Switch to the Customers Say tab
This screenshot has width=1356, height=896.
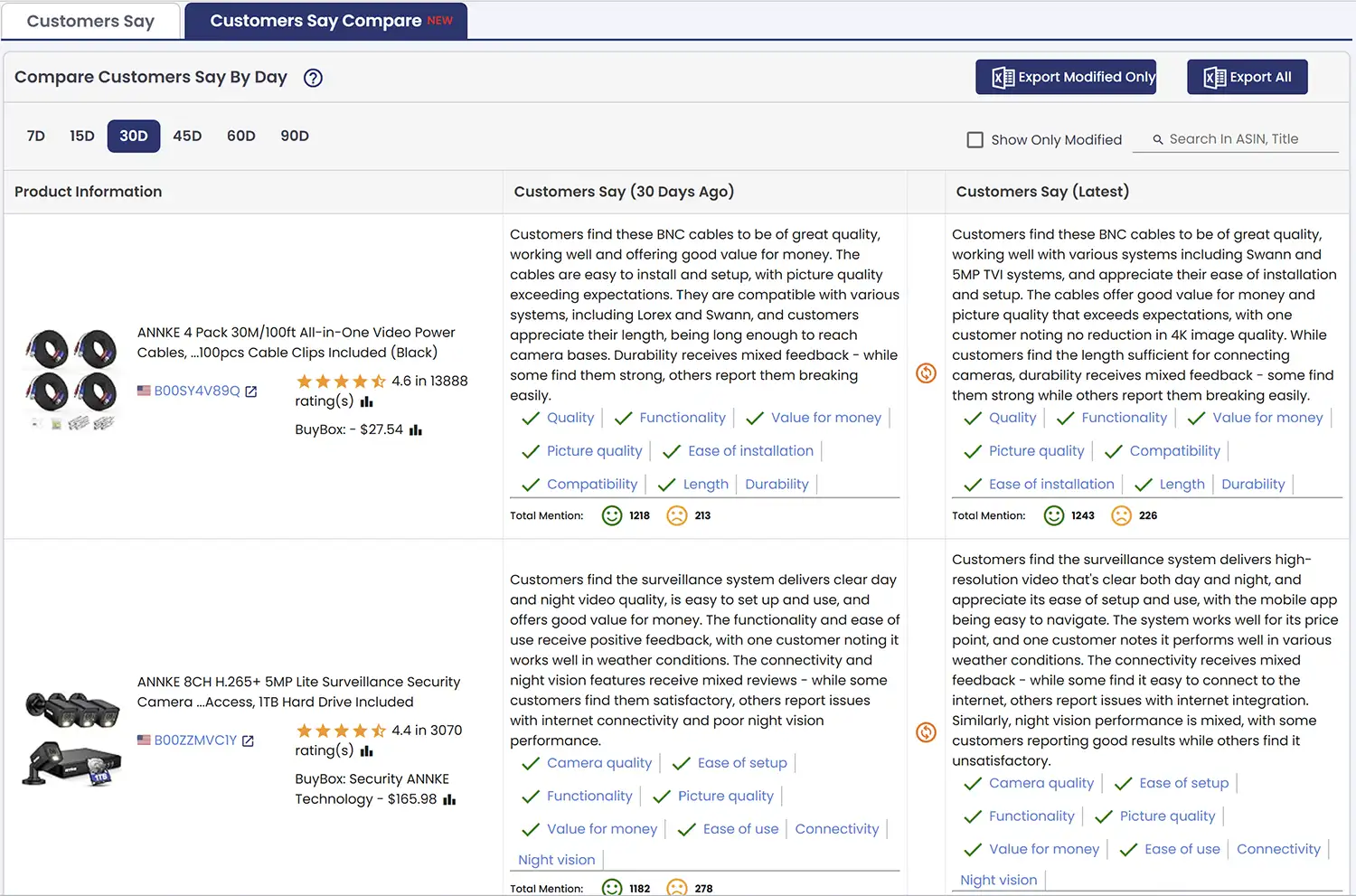tap(89, 21)
